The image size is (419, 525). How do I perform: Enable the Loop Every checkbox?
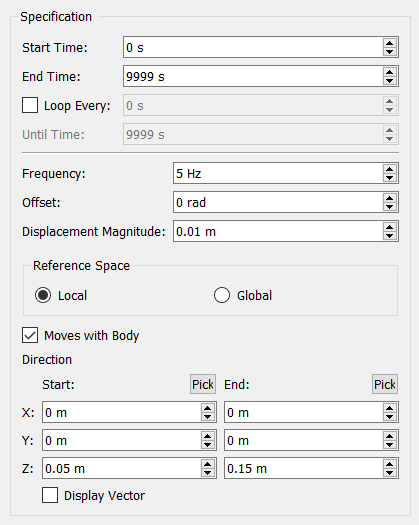tap(30, 105)
